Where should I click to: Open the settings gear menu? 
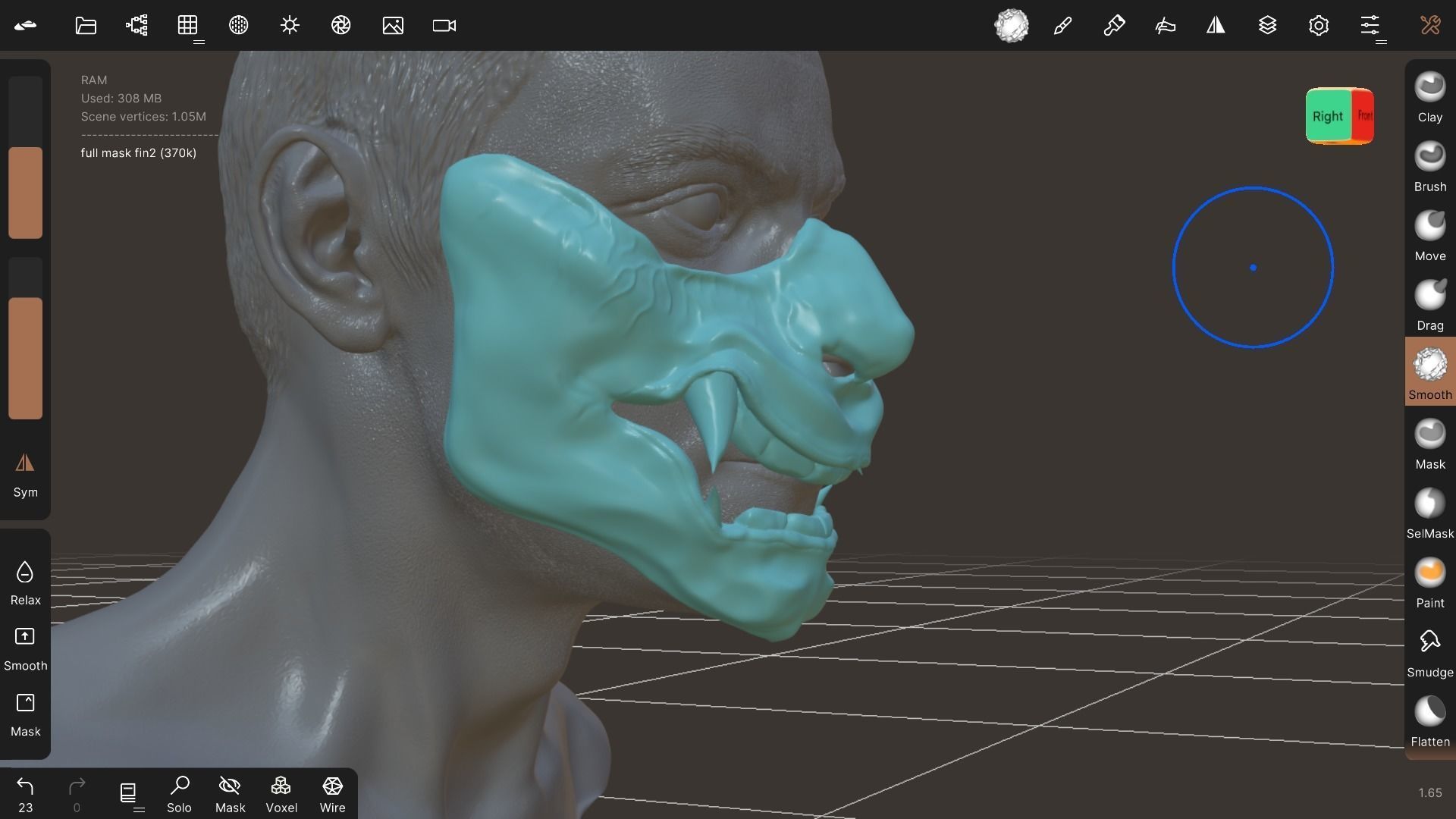point(1319,25)
